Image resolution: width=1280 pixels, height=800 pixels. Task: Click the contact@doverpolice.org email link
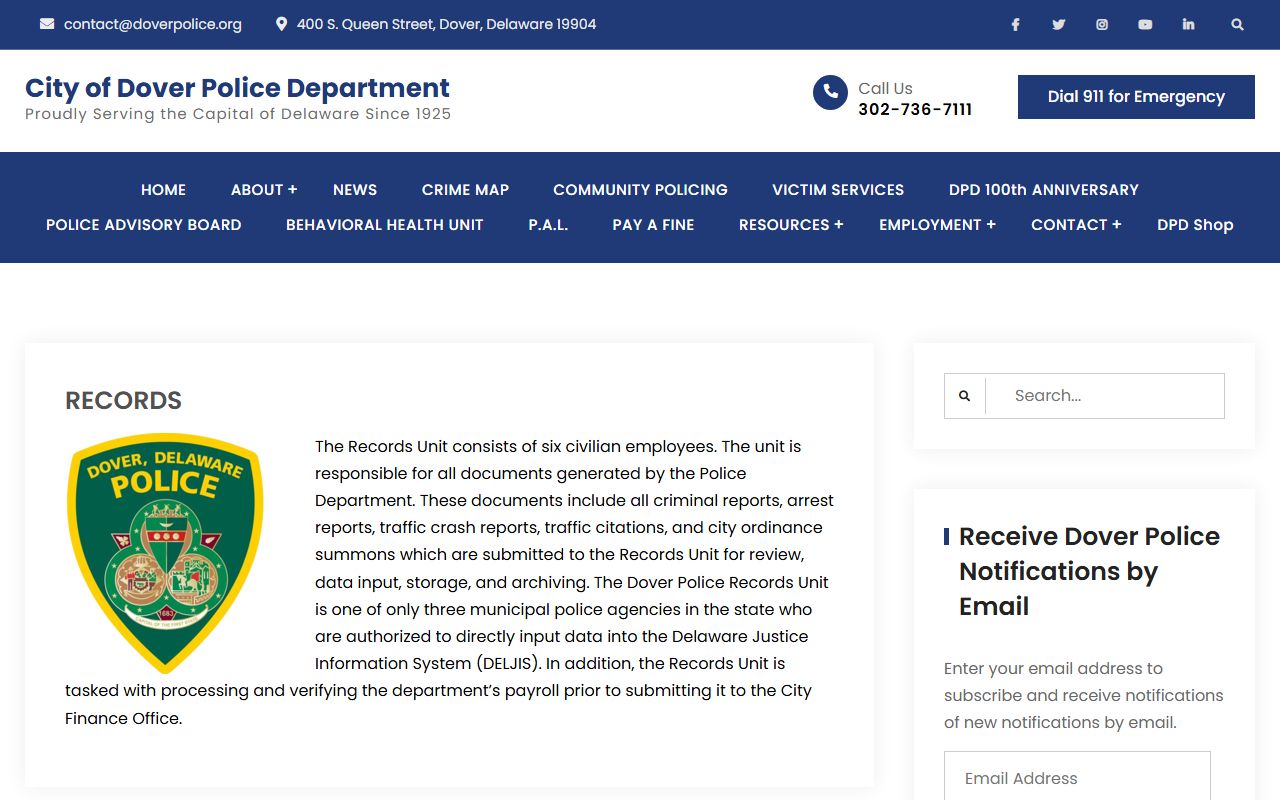(153, 24)
